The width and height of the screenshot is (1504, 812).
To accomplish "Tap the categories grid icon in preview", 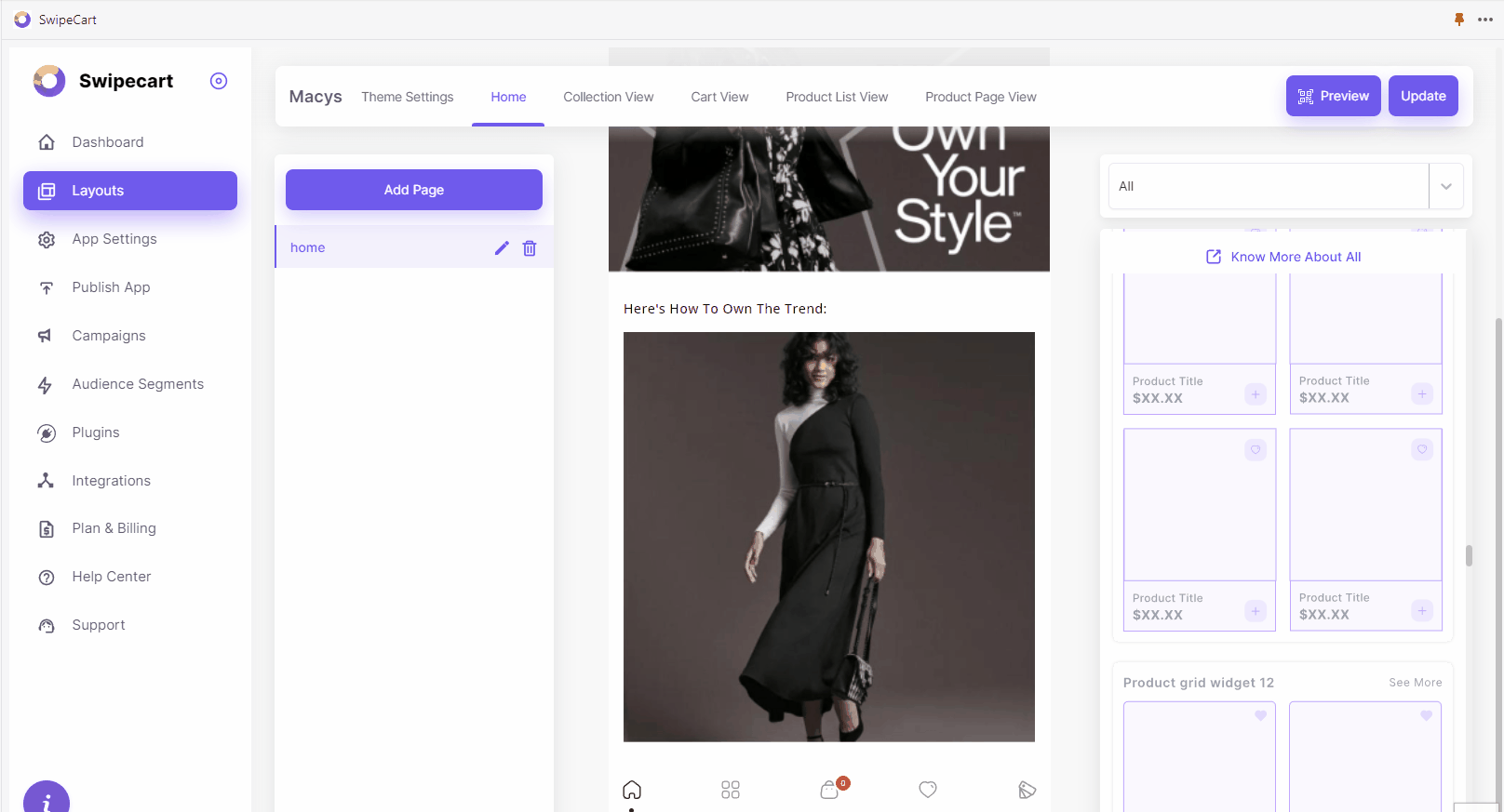I will click(x=731, y=790).
